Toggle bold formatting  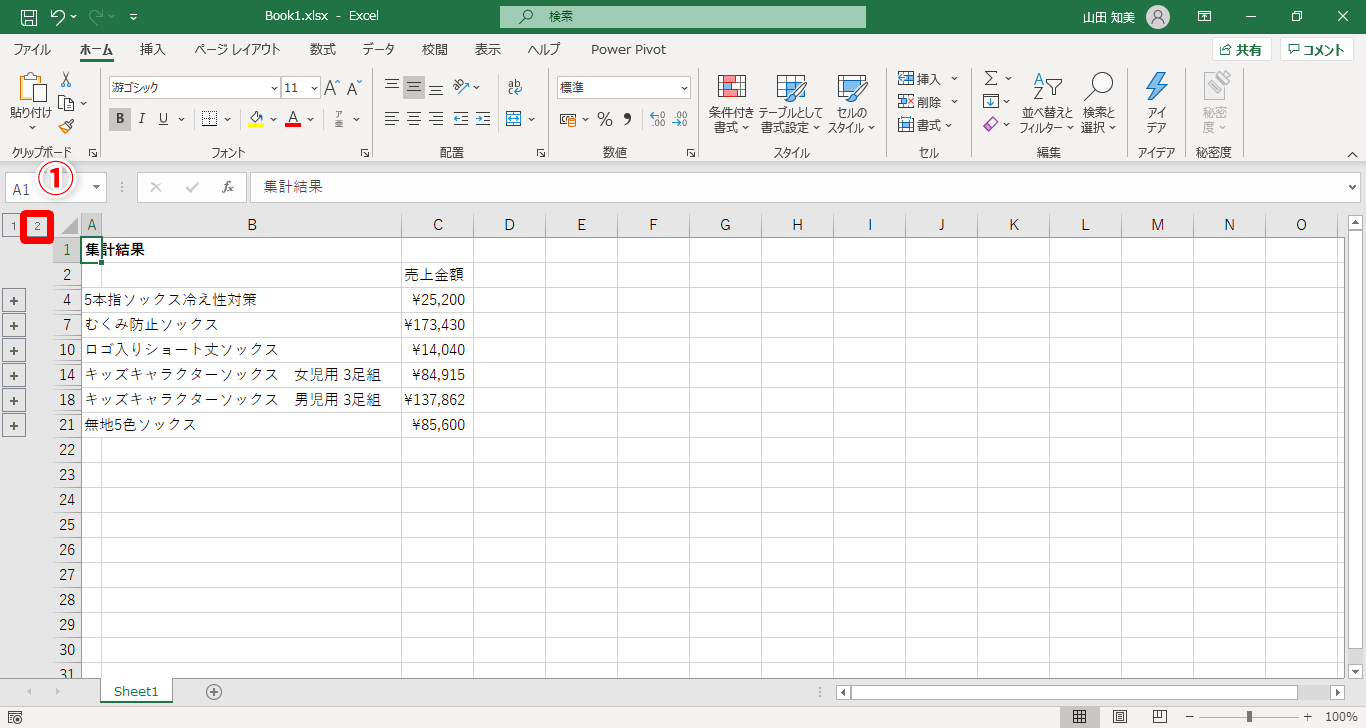120,119
